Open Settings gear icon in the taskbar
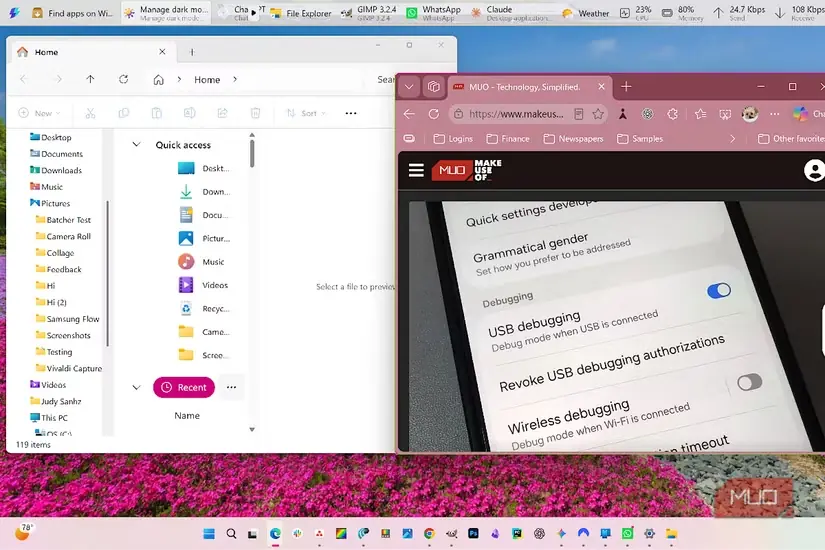The image size is (825, 550). [649, 534]
